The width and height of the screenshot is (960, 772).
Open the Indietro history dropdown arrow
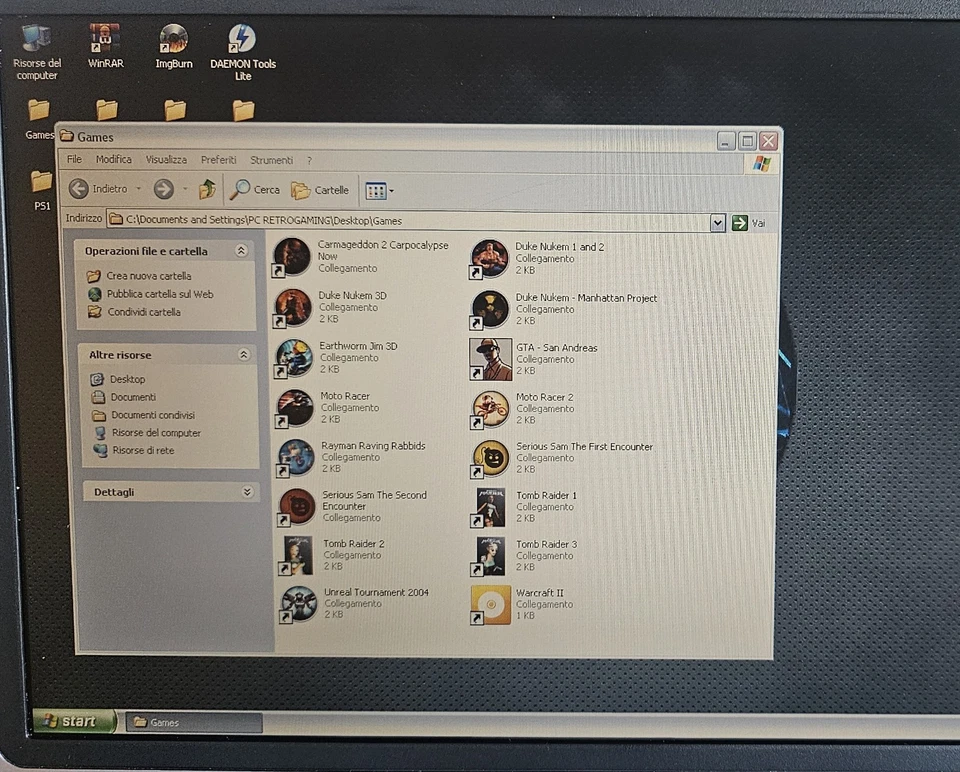pos(139,189)
